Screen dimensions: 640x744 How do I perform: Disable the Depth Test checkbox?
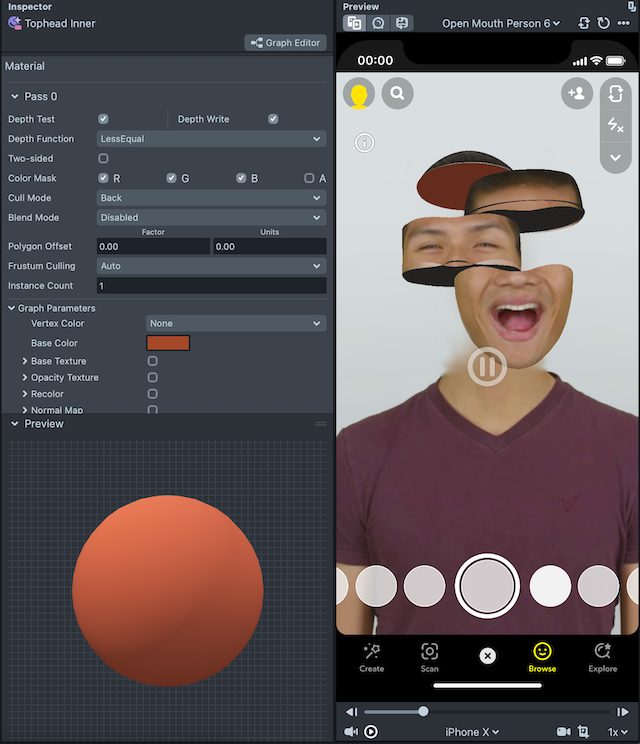point(103,119)
